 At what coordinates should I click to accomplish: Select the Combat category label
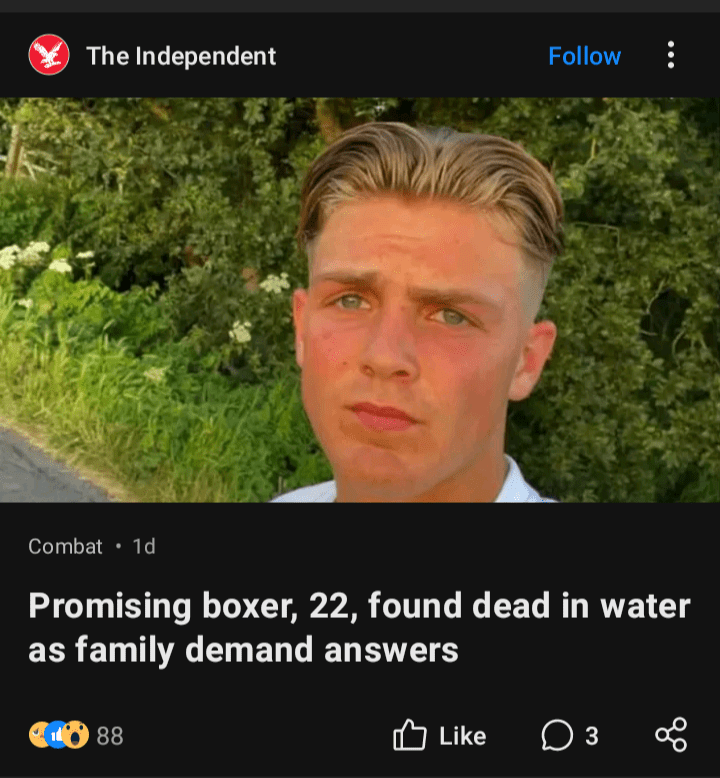pos(65,546)
